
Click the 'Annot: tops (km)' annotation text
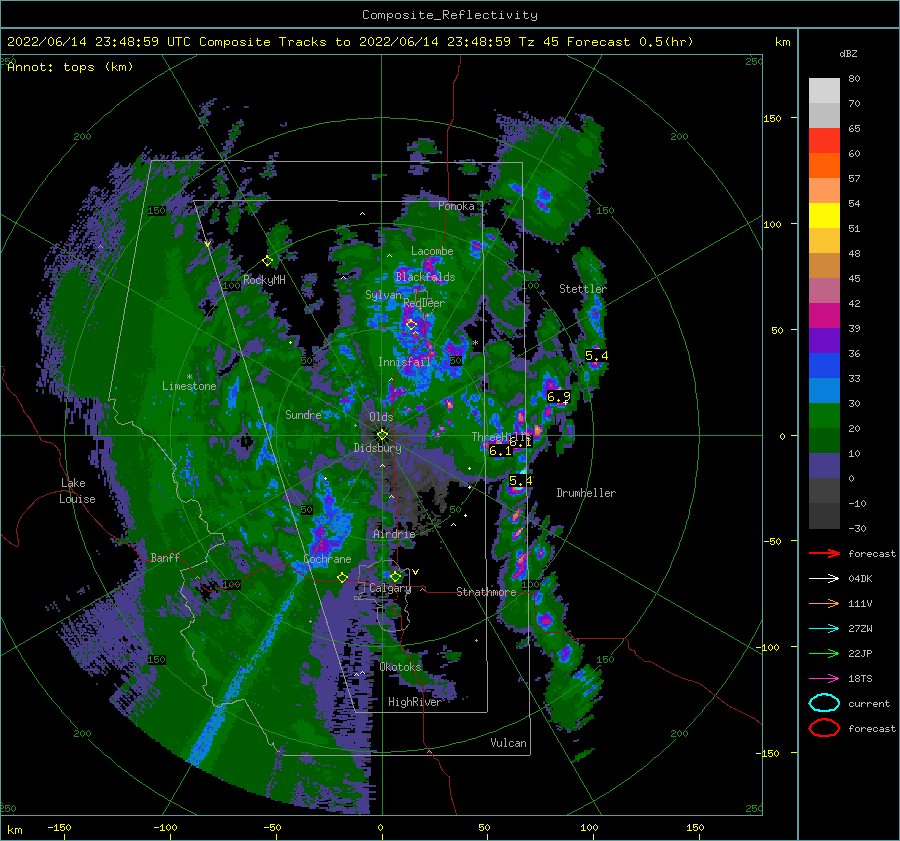pyautogui.click(x=70, y=67)
